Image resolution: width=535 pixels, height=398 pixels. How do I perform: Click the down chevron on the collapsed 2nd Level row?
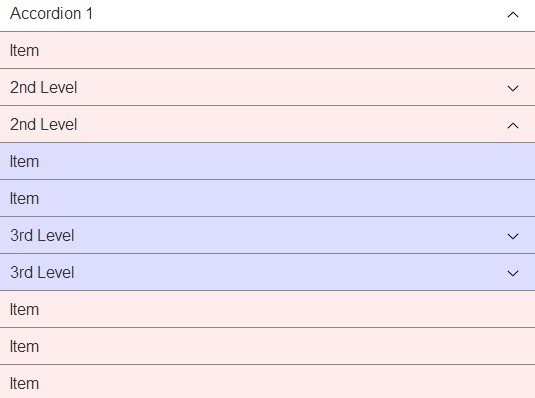pos(513,89)
